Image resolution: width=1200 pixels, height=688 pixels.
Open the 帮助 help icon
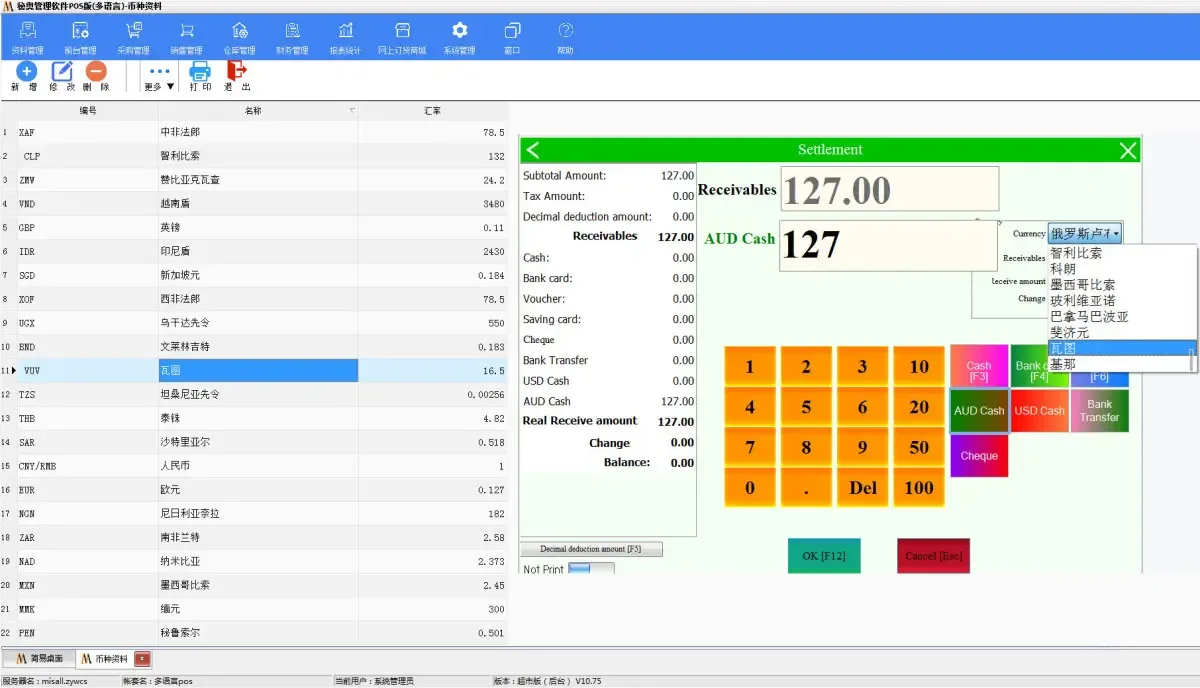(x=565, y=37)
